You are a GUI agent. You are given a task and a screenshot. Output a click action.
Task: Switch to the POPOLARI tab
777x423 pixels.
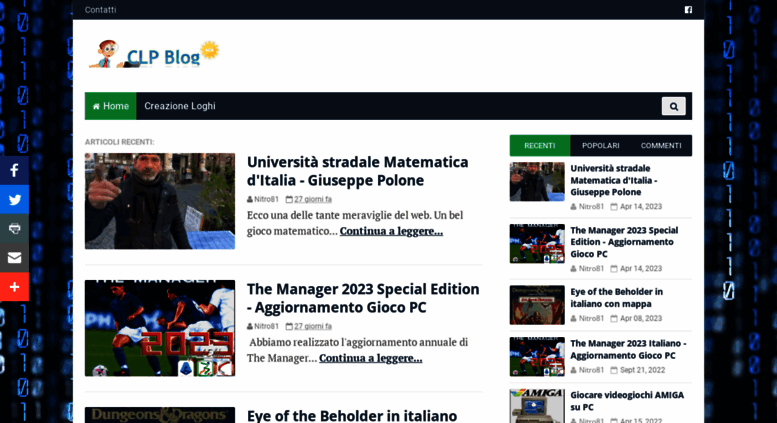point(601,146)
